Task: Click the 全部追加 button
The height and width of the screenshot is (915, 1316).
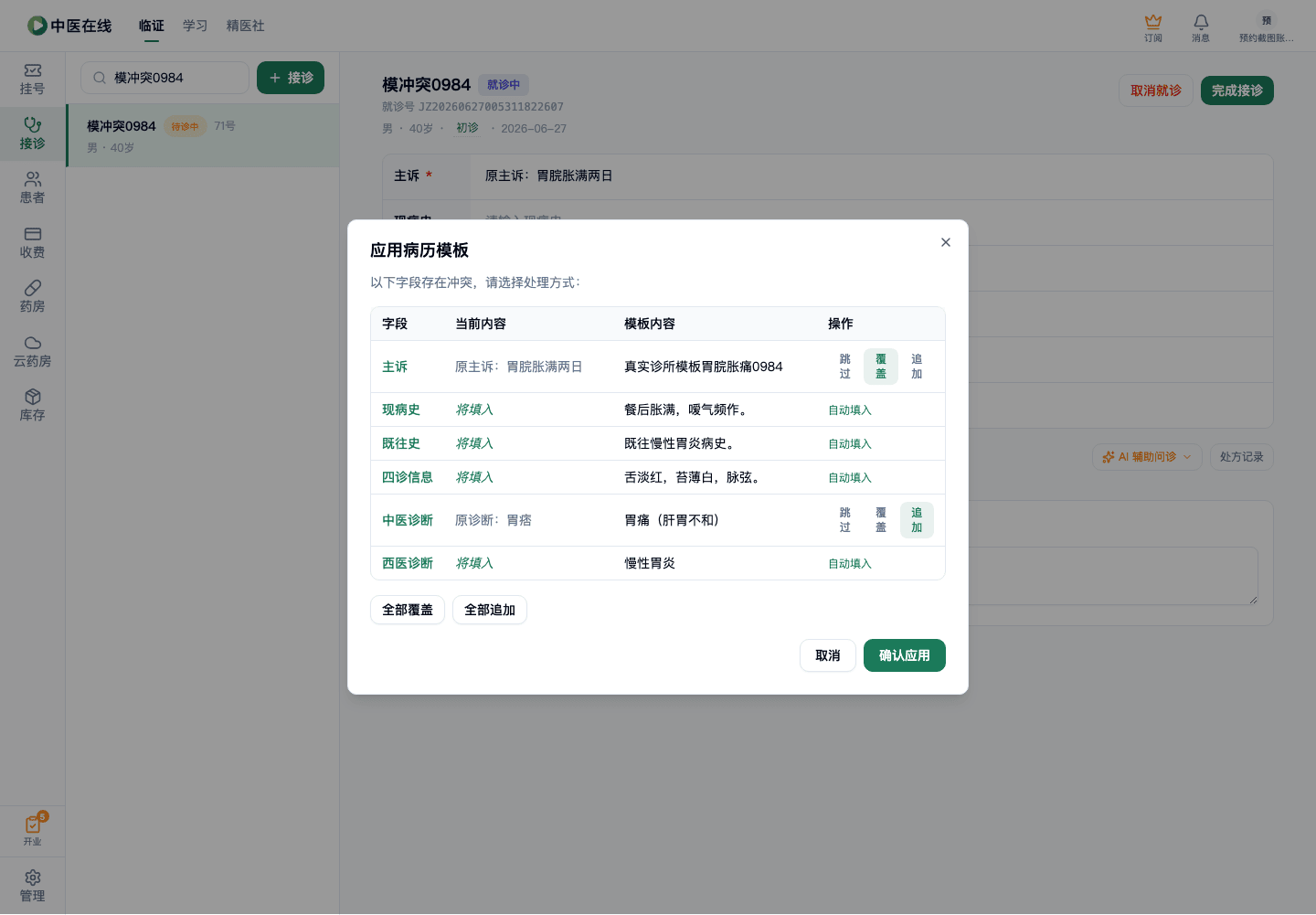Action: point(490,610)
